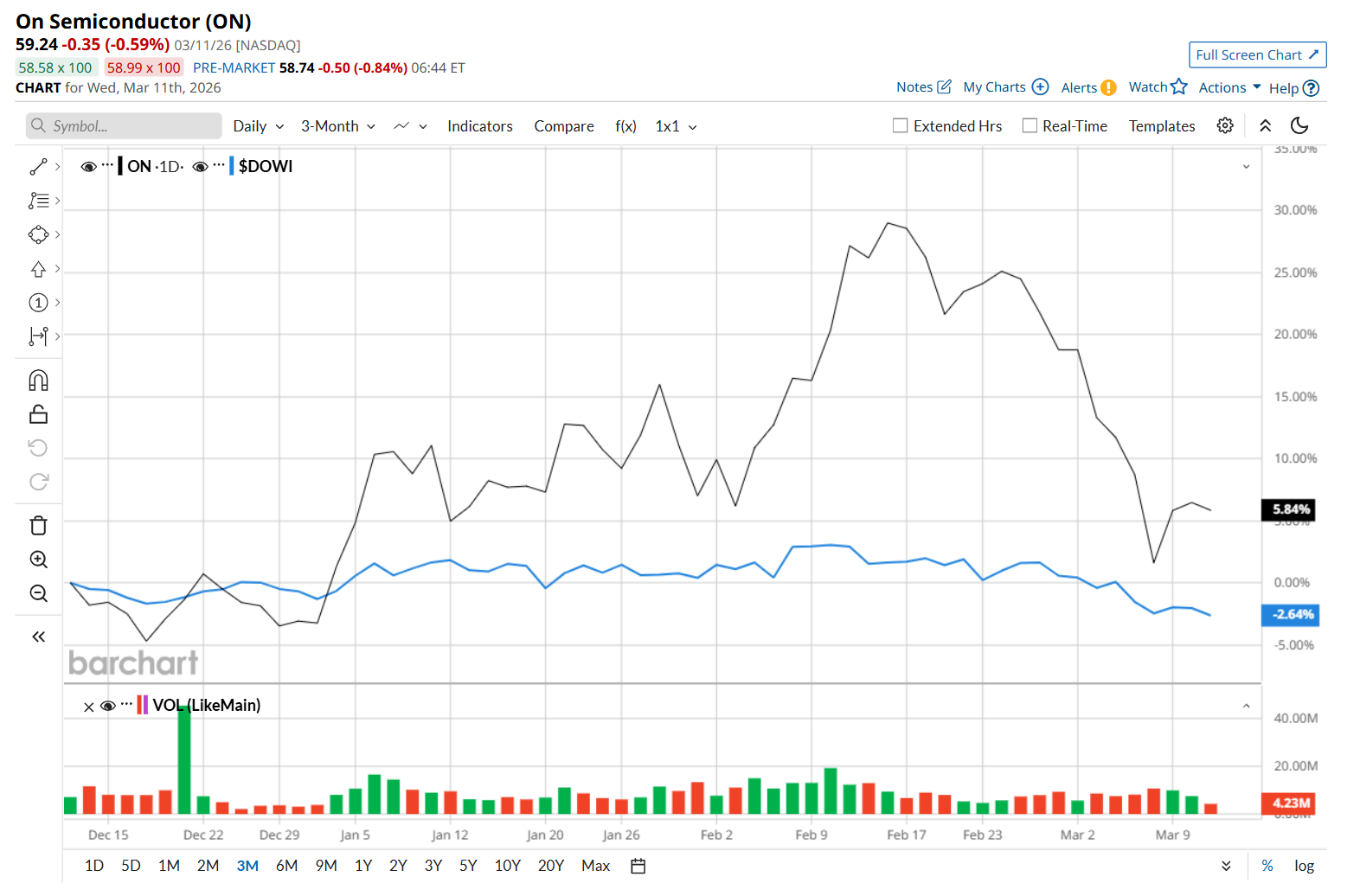Open the Notes editor
Viewport: 1360px width, 896px height.
point(924,87)
